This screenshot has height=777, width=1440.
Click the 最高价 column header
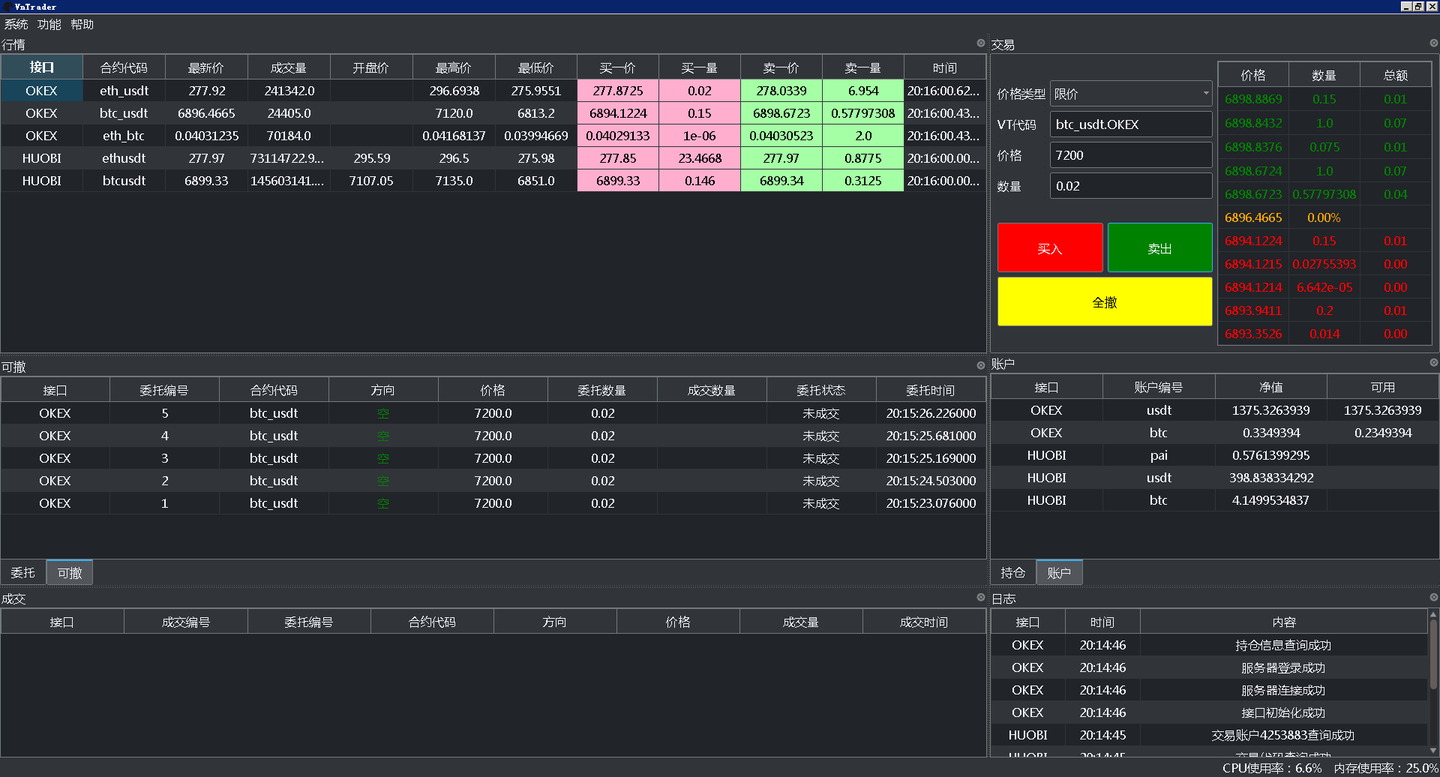(453, 68)
